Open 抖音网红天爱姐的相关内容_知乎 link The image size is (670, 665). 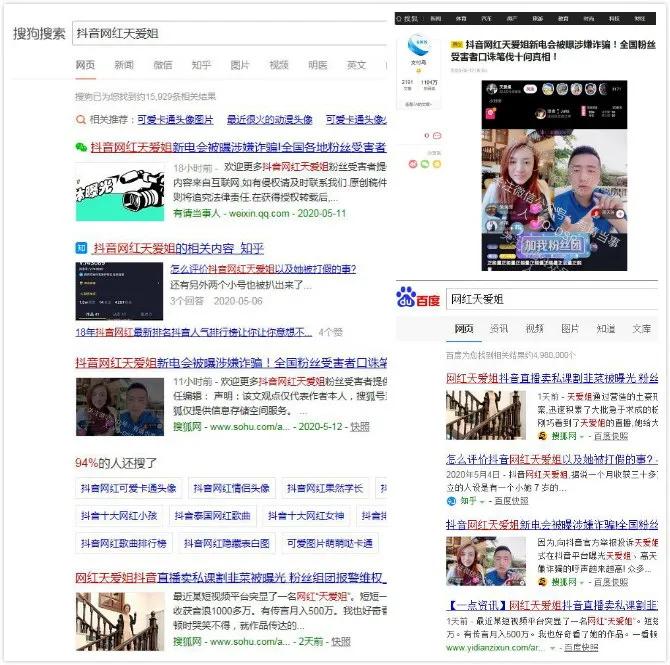[x=179, y=248]
